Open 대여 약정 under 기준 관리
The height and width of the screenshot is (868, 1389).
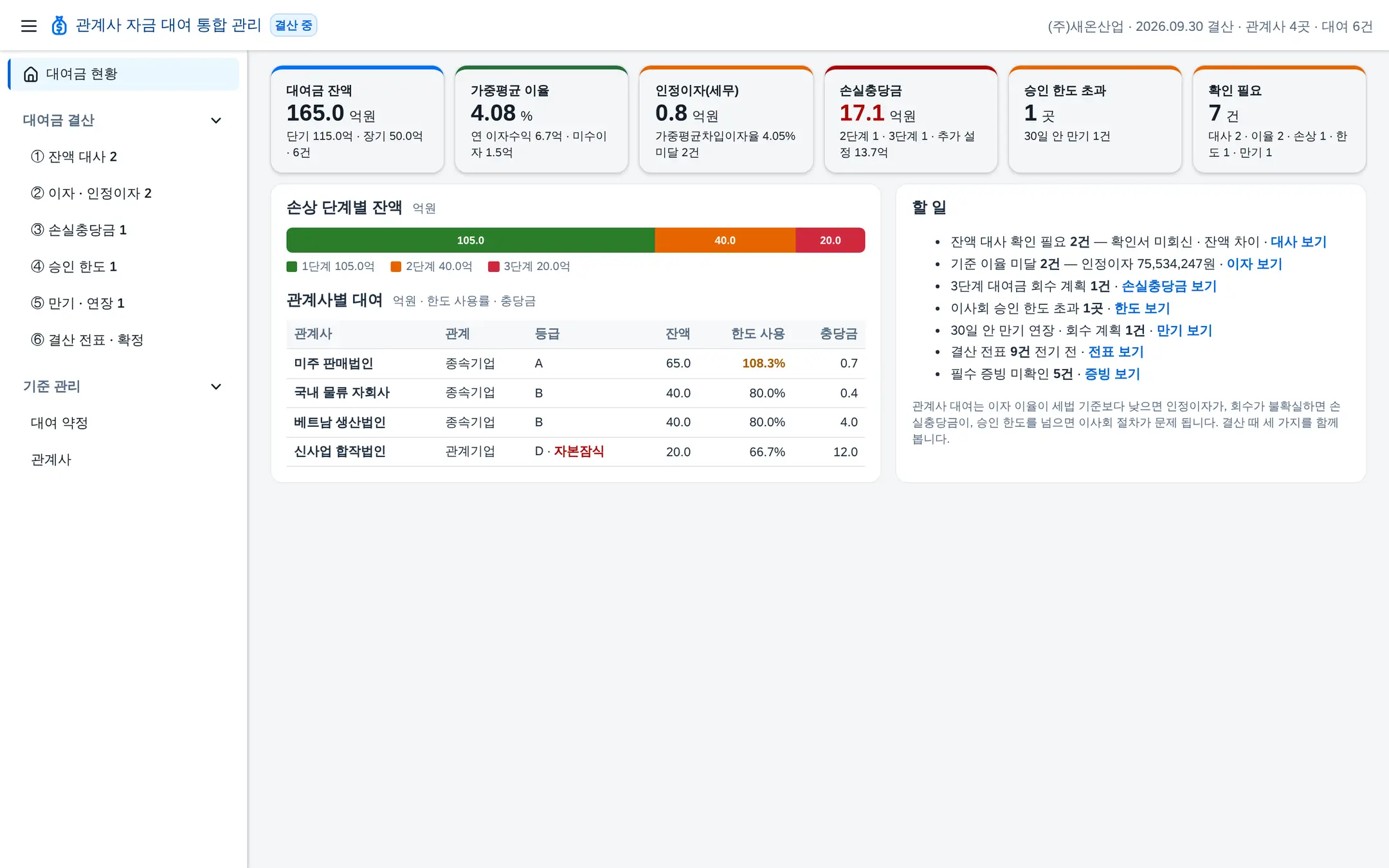point(123,423)
